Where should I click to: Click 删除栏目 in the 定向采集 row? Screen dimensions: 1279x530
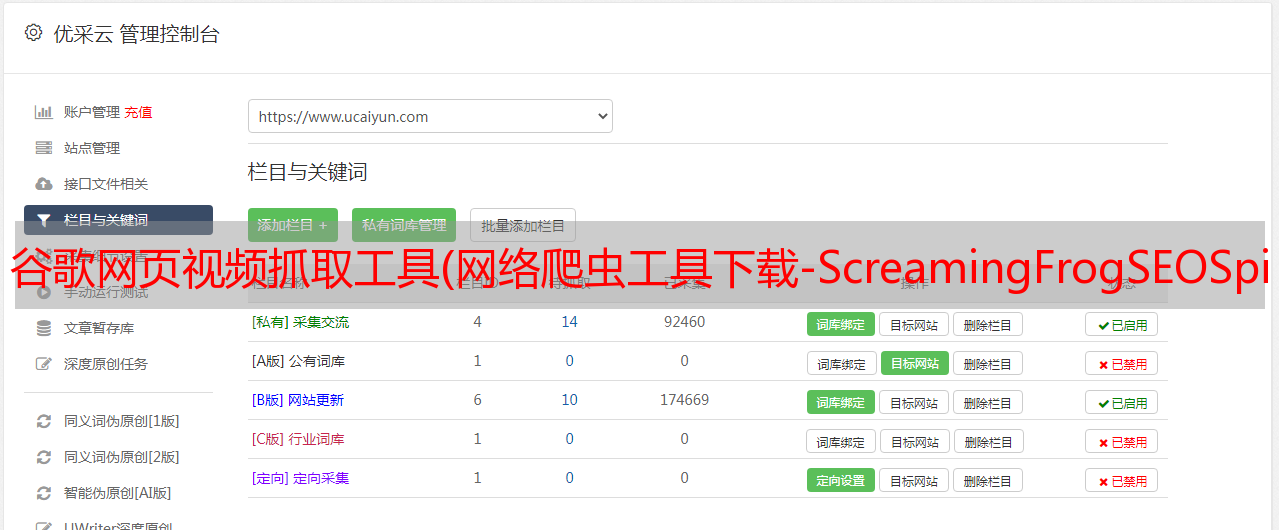[x=987, y=480]
